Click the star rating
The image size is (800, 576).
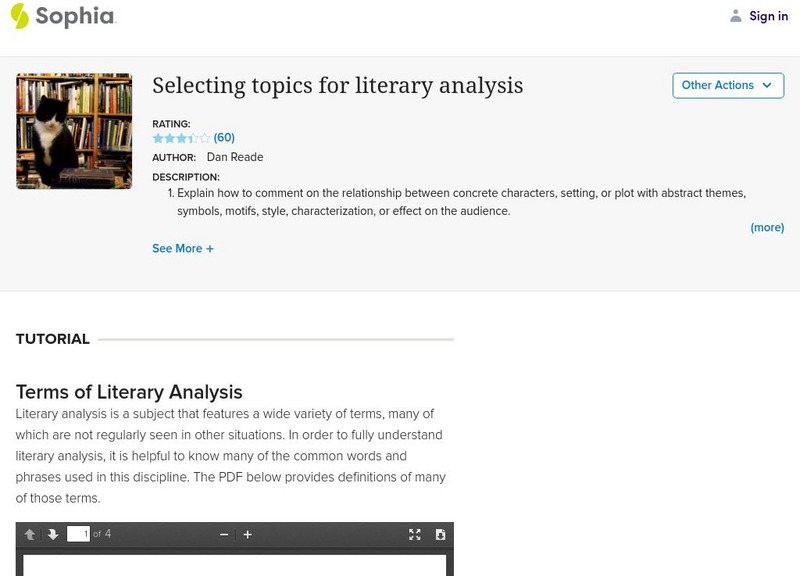181,138
